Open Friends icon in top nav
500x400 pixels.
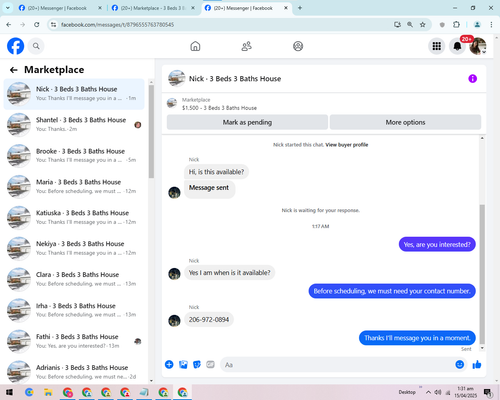(246, 46)
